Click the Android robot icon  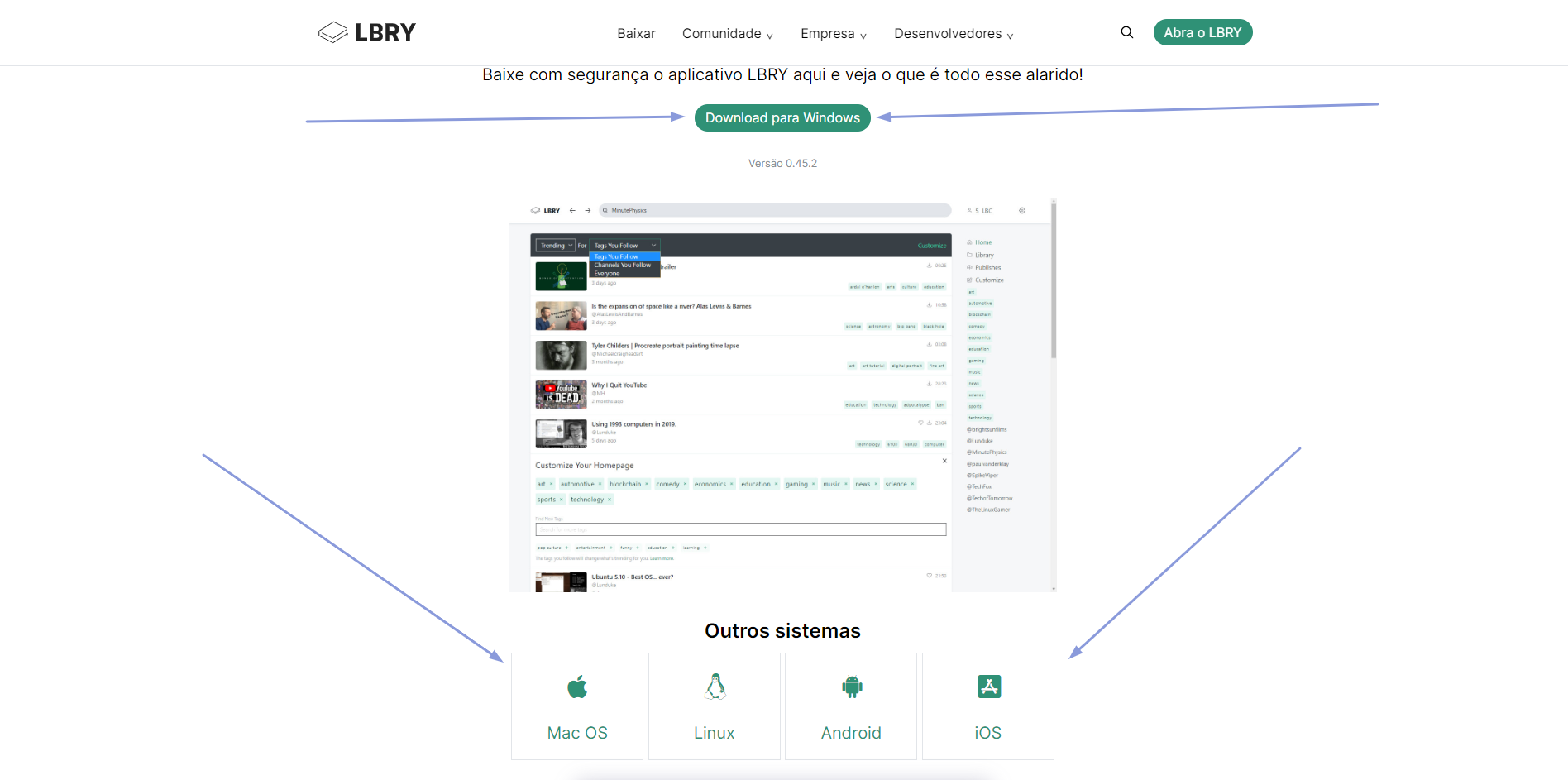coord(852,687)
